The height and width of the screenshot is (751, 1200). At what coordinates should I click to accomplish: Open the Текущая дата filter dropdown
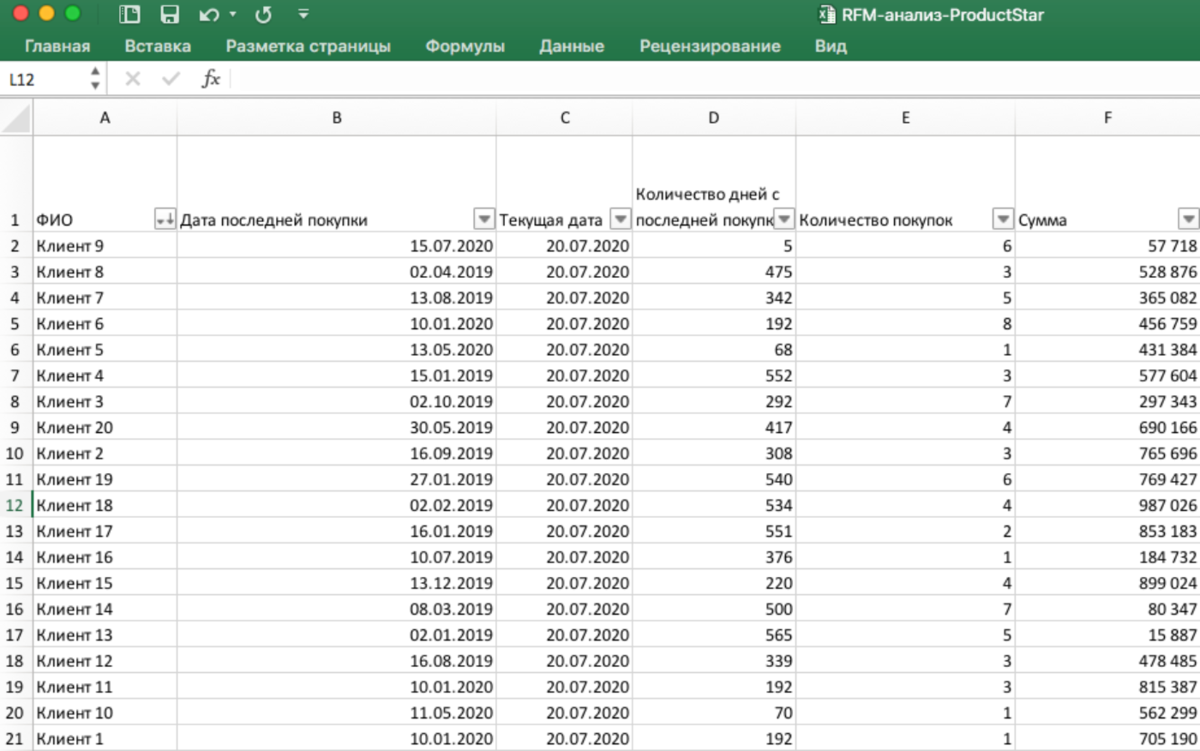[x=621, y=220]
